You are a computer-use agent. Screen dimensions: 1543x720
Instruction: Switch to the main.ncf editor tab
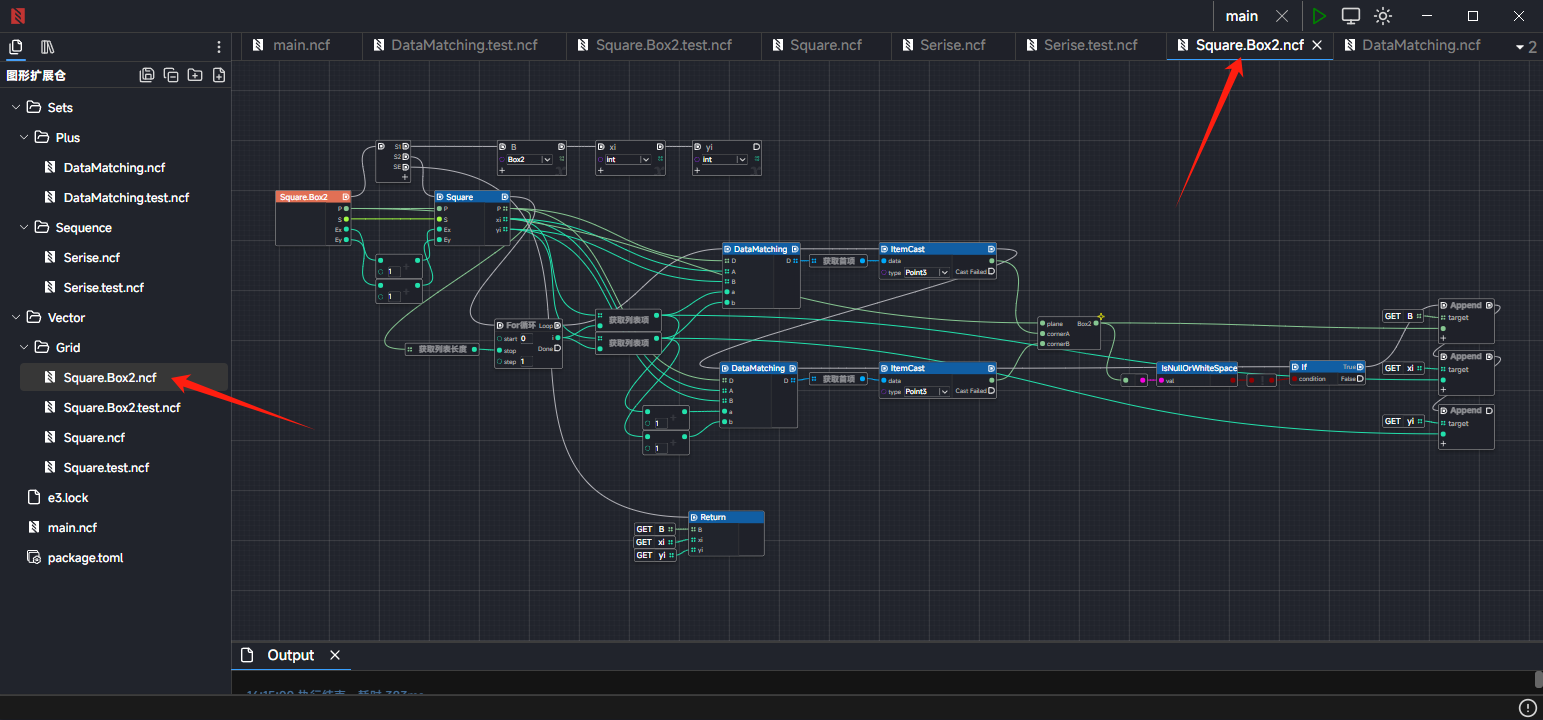point(300,45)
